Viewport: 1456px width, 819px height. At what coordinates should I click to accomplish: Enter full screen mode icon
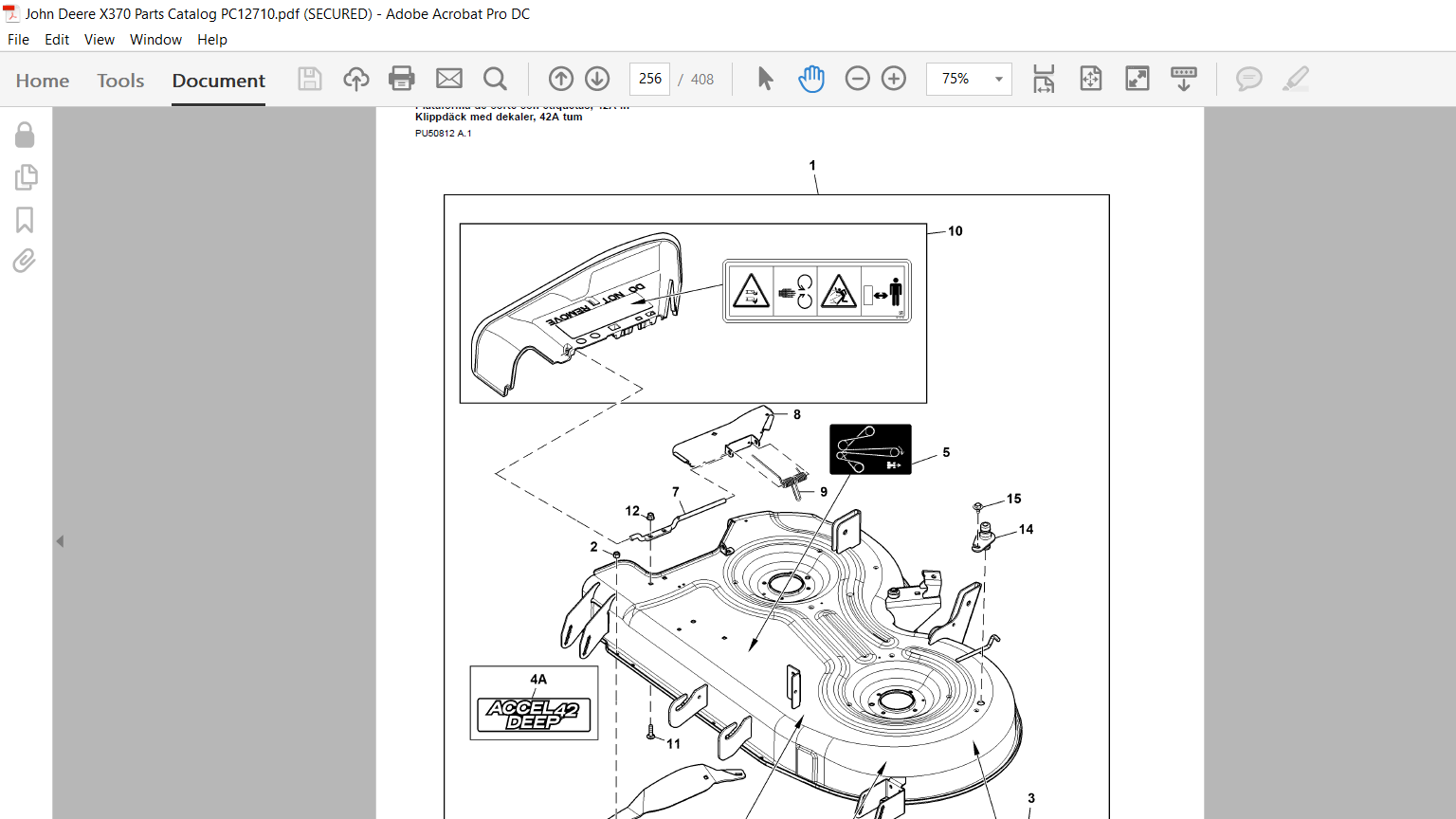pos(1137,79)
